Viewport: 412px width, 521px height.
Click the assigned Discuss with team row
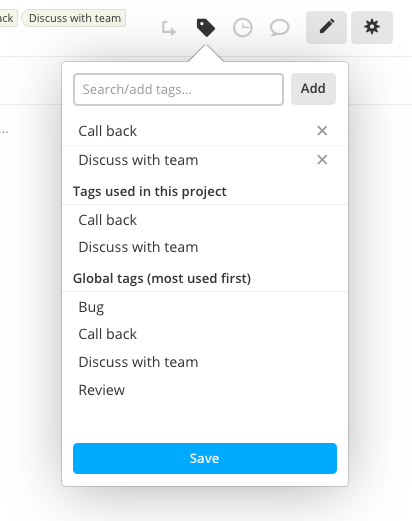205,160
